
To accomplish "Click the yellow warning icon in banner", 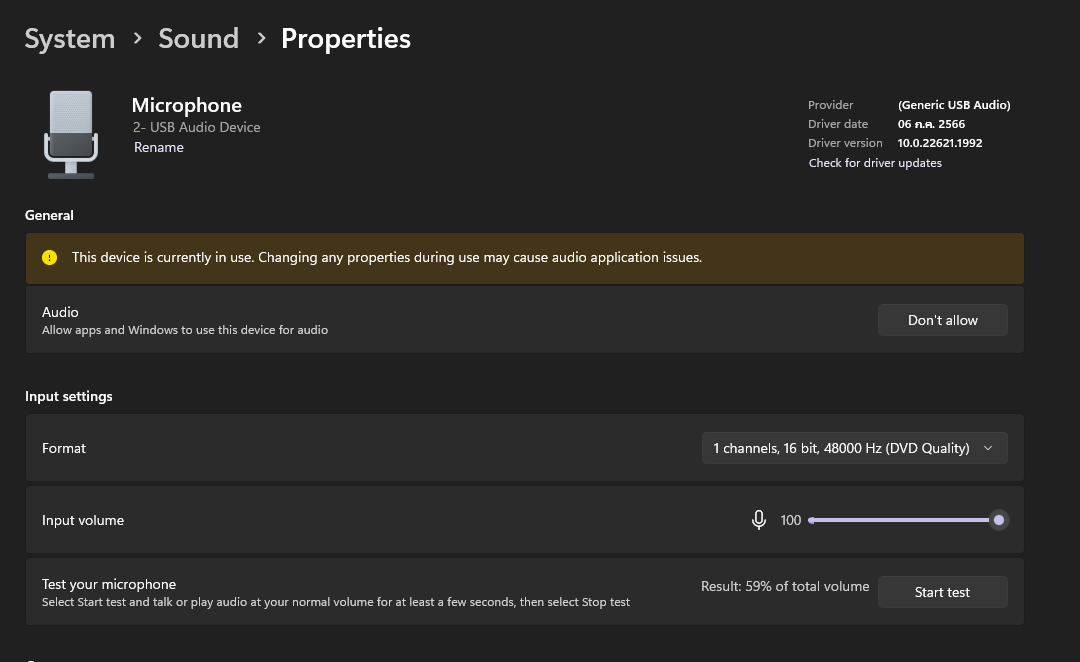I will pos(50,258).
